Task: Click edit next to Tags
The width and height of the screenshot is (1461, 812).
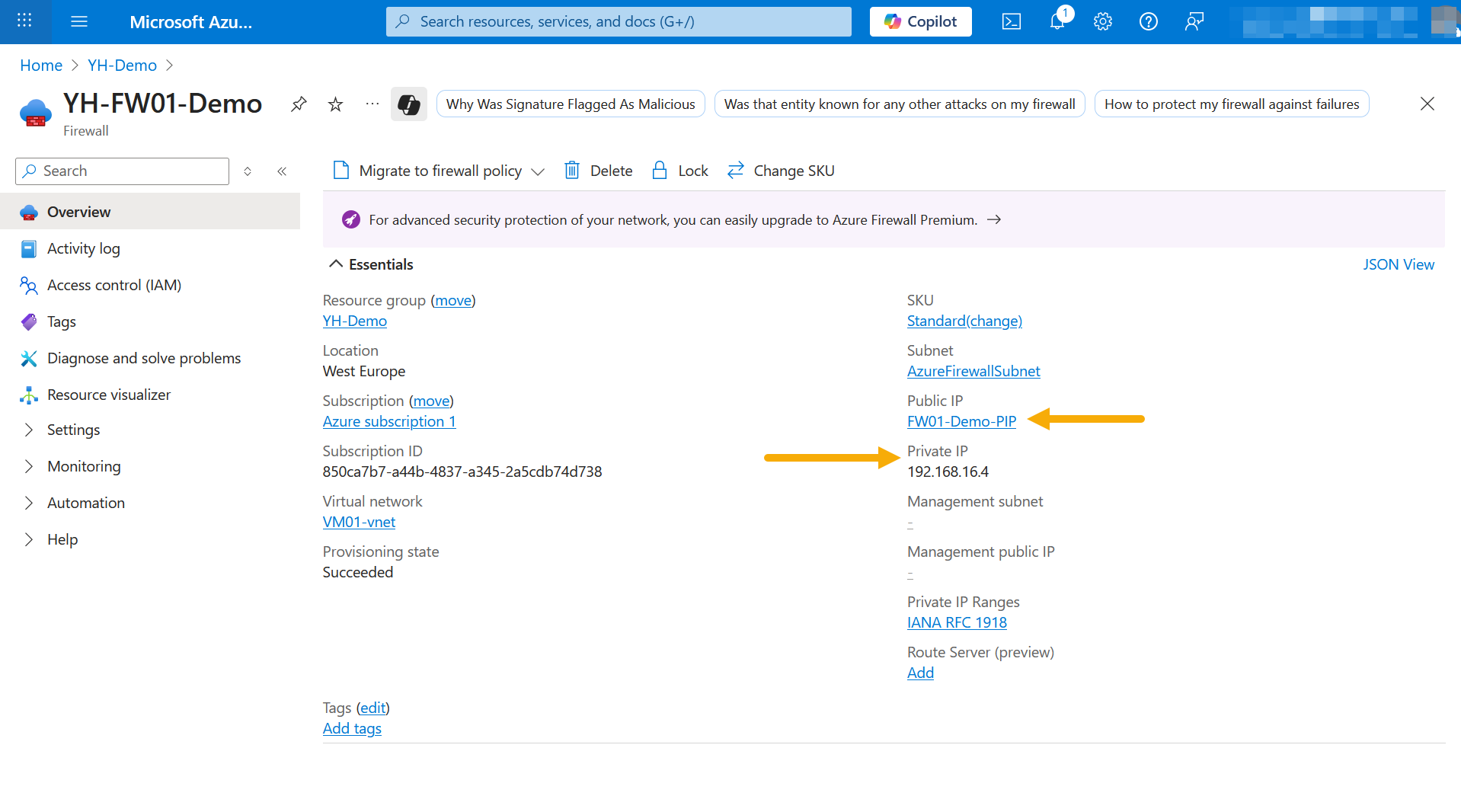Action: (x=373, y=708)
